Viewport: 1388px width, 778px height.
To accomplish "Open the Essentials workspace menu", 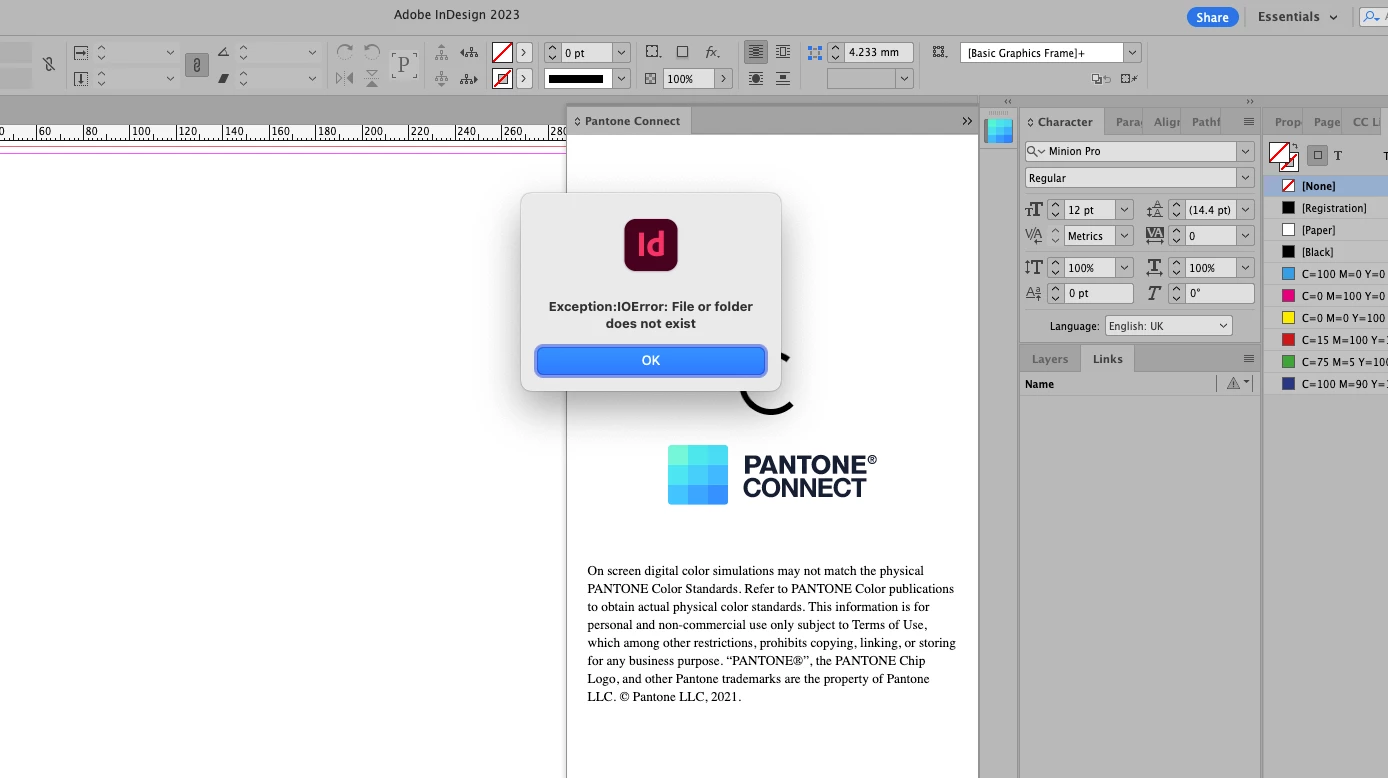I will (x=1298, y=17).
